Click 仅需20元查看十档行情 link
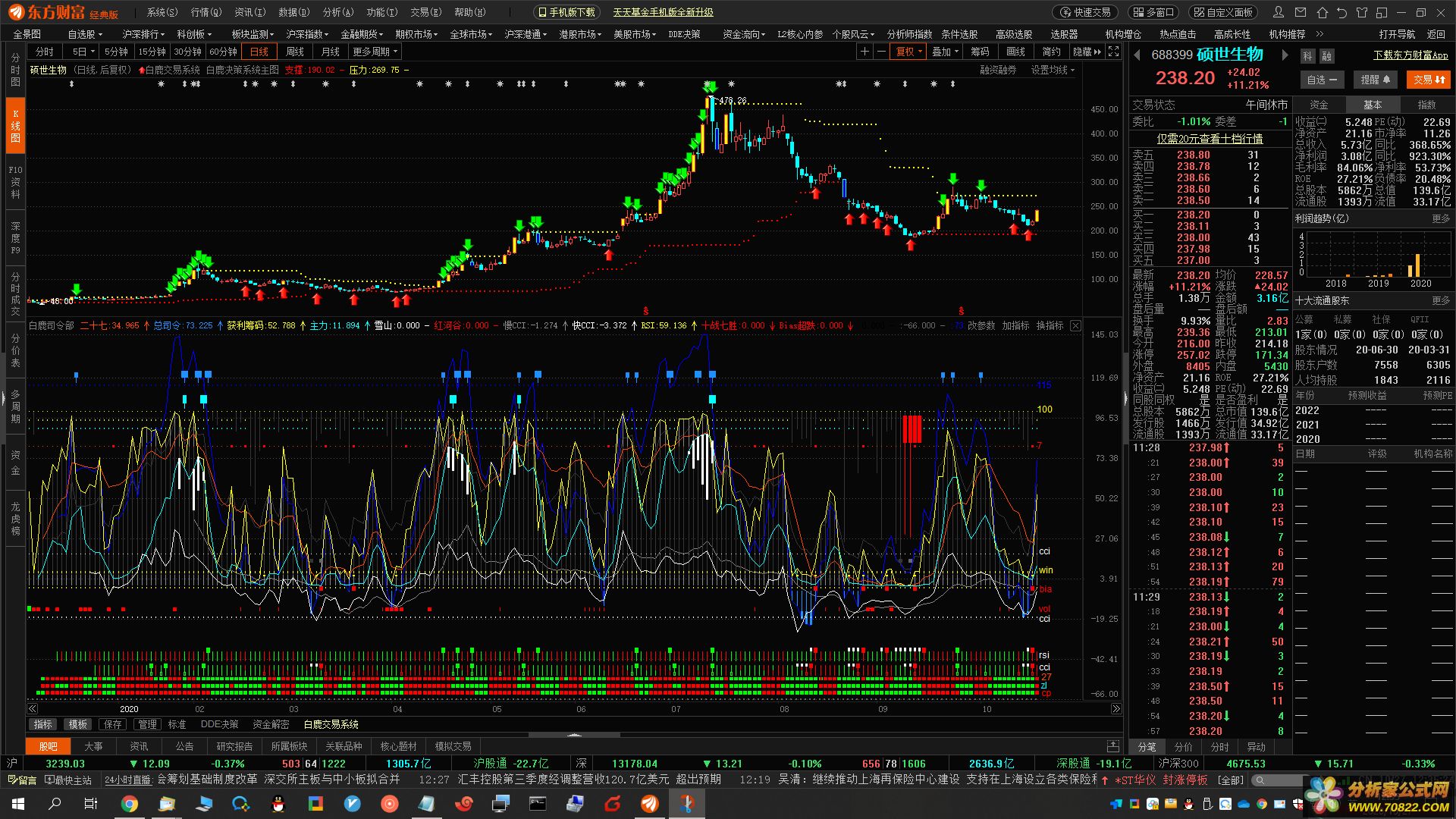This screenshot has width=1456, height=819. coord(1210,139)
